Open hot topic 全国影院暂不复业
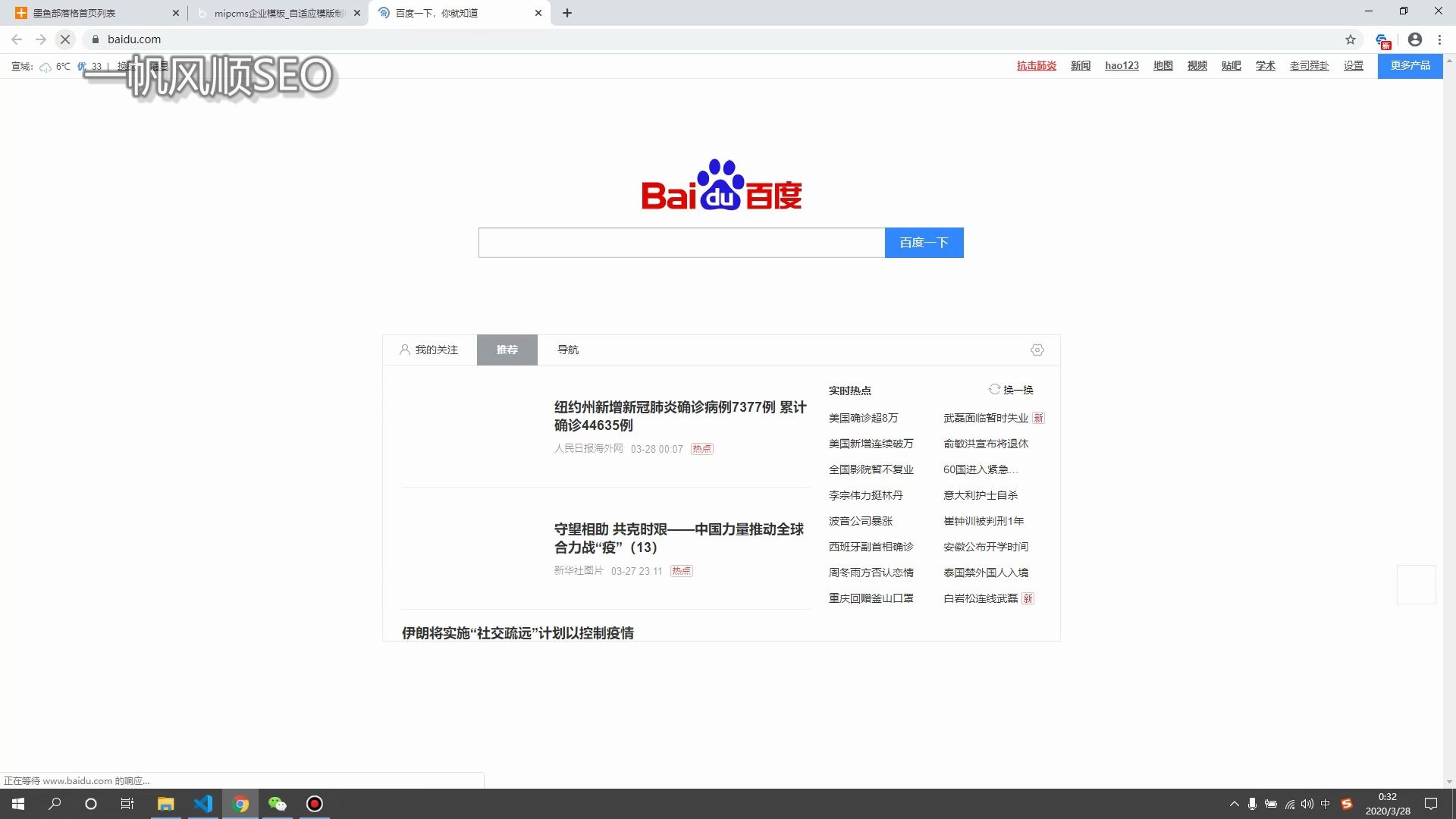Viewport: 1456px width, 819px height. coord(871,469)
